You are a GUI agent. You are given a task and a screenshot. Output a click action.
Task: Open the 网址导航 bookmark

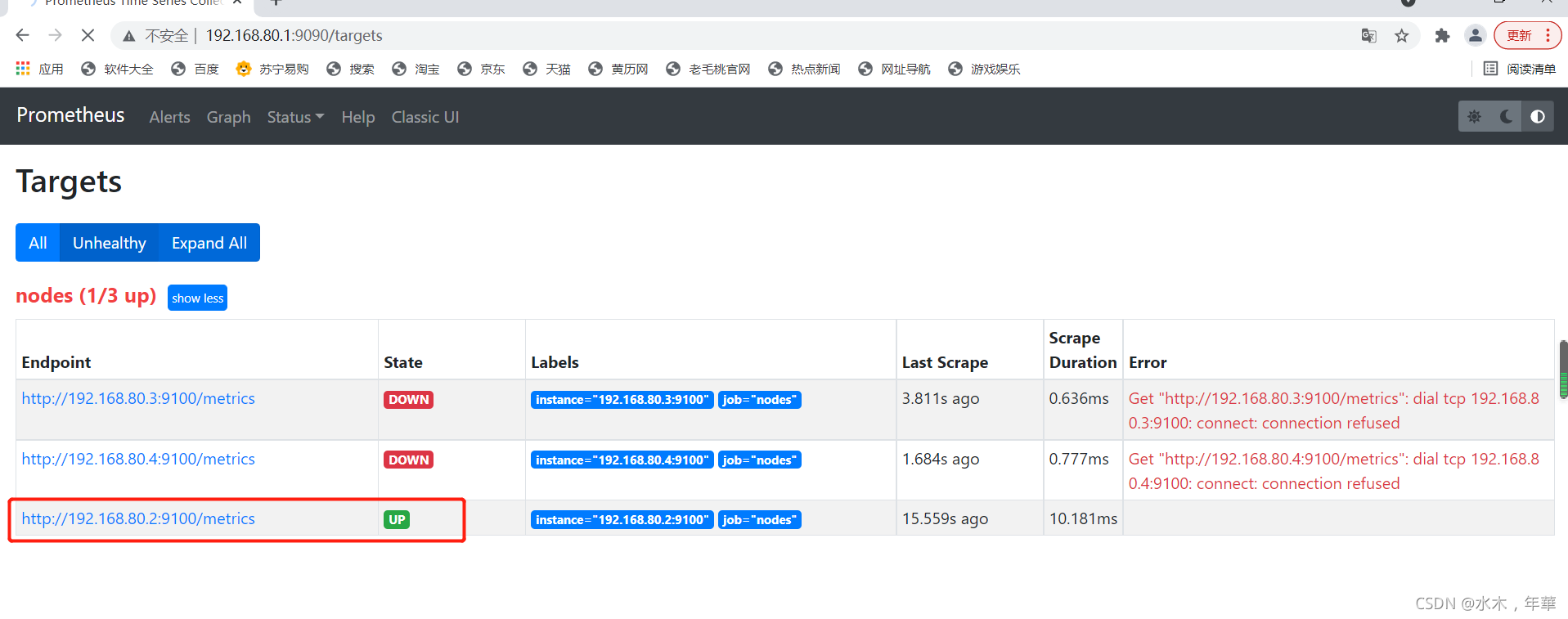(894, 69)
